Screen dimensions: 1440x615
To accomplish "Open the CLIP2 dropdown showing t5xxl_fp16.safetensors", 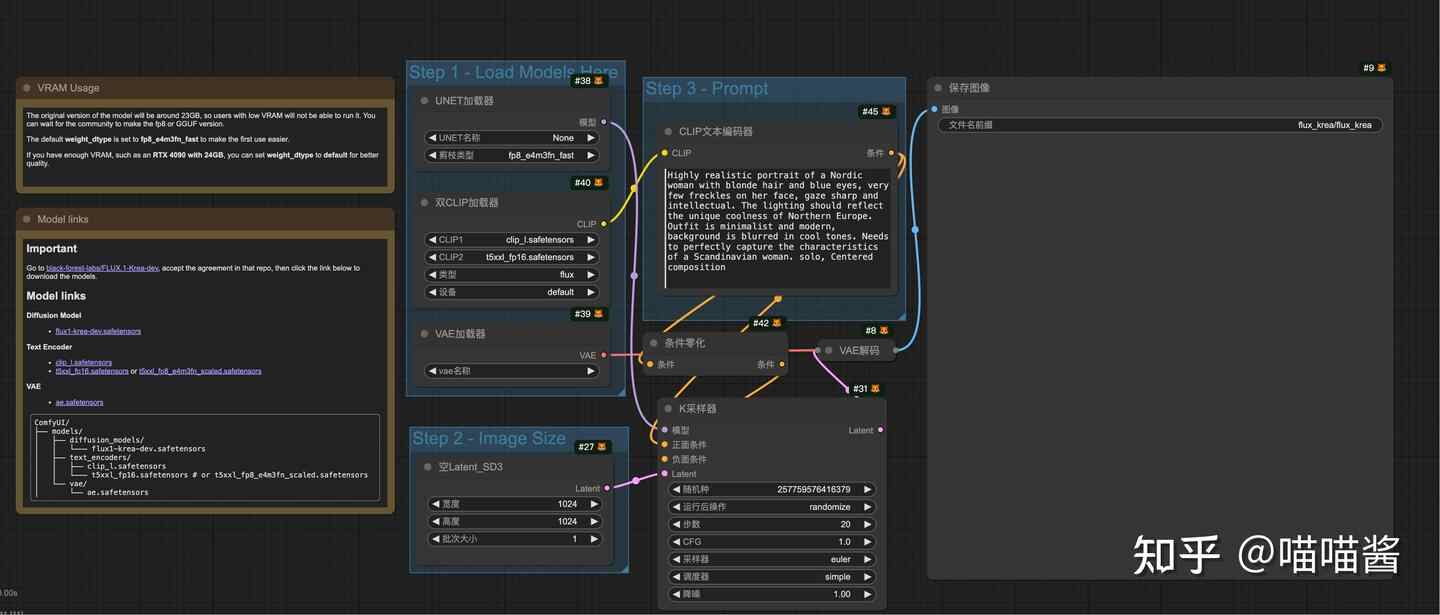I will [x=512, y=257].
